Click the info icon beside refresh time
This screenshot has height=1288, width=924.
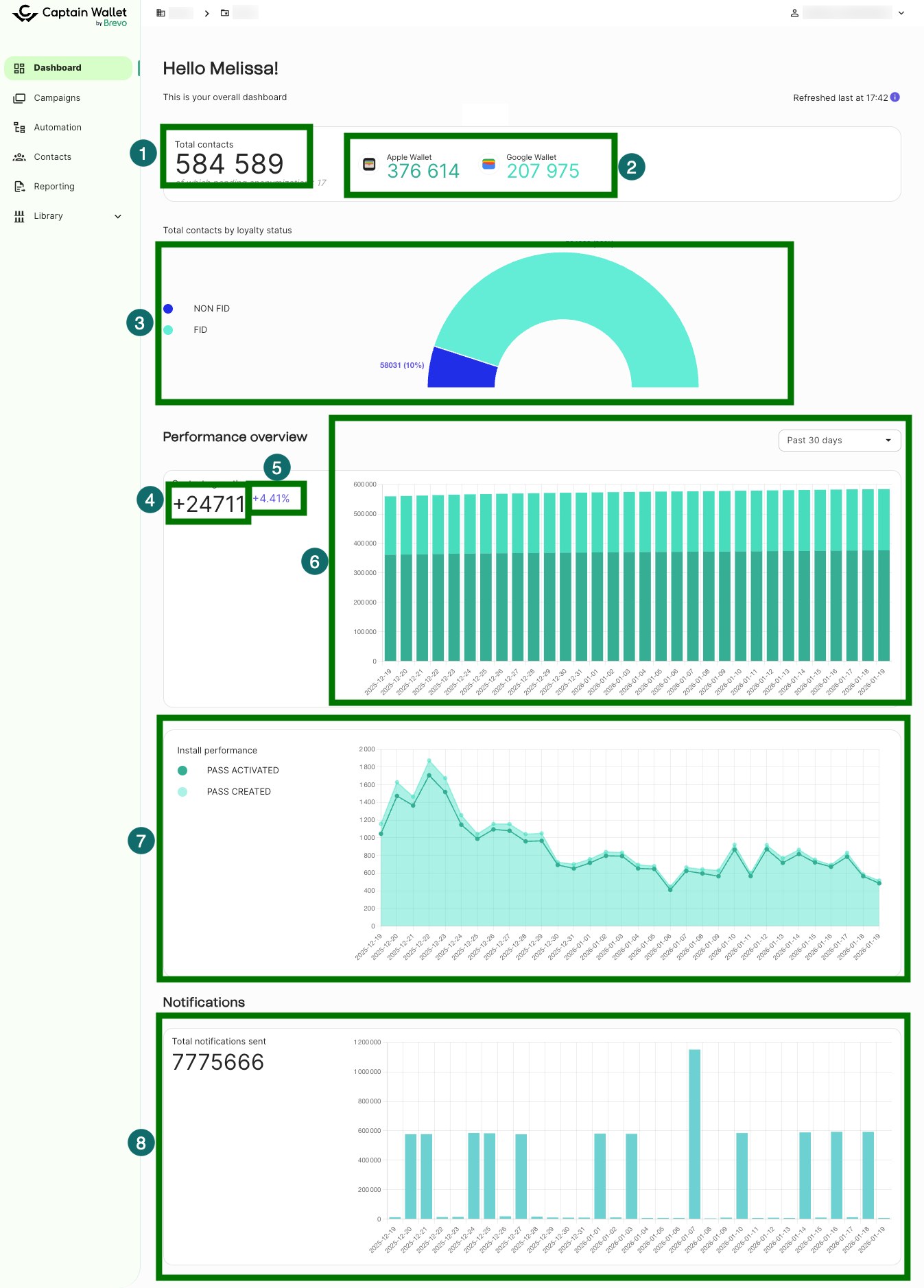pyautogui.click(x=895, y=97)
